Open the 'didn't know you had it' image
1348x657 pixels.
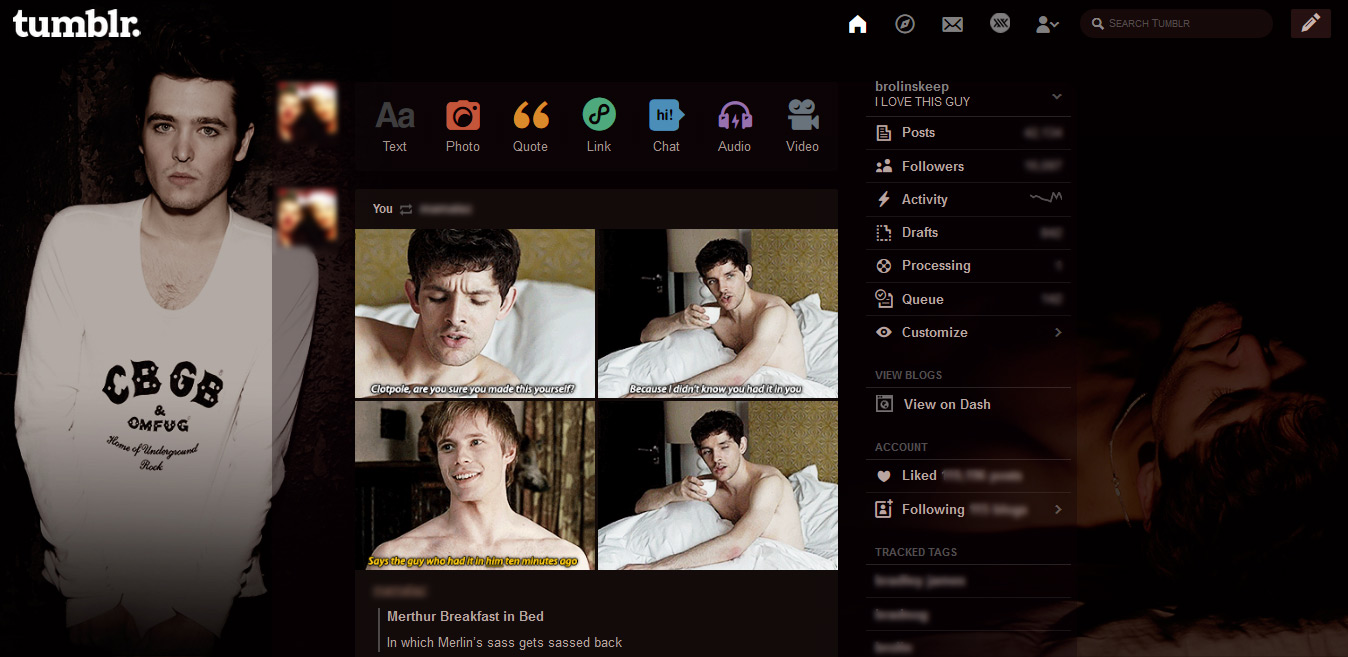pos(718,313)
